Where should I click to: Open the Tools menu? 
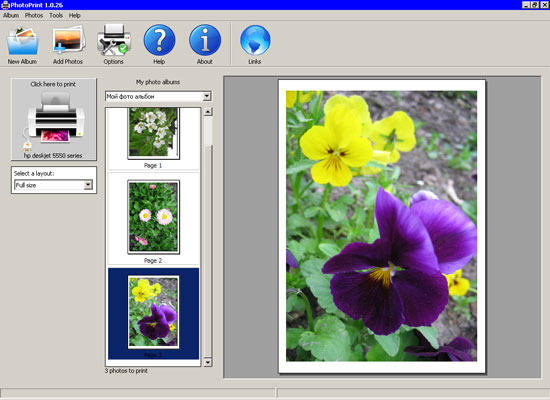[x=56, y=15]
